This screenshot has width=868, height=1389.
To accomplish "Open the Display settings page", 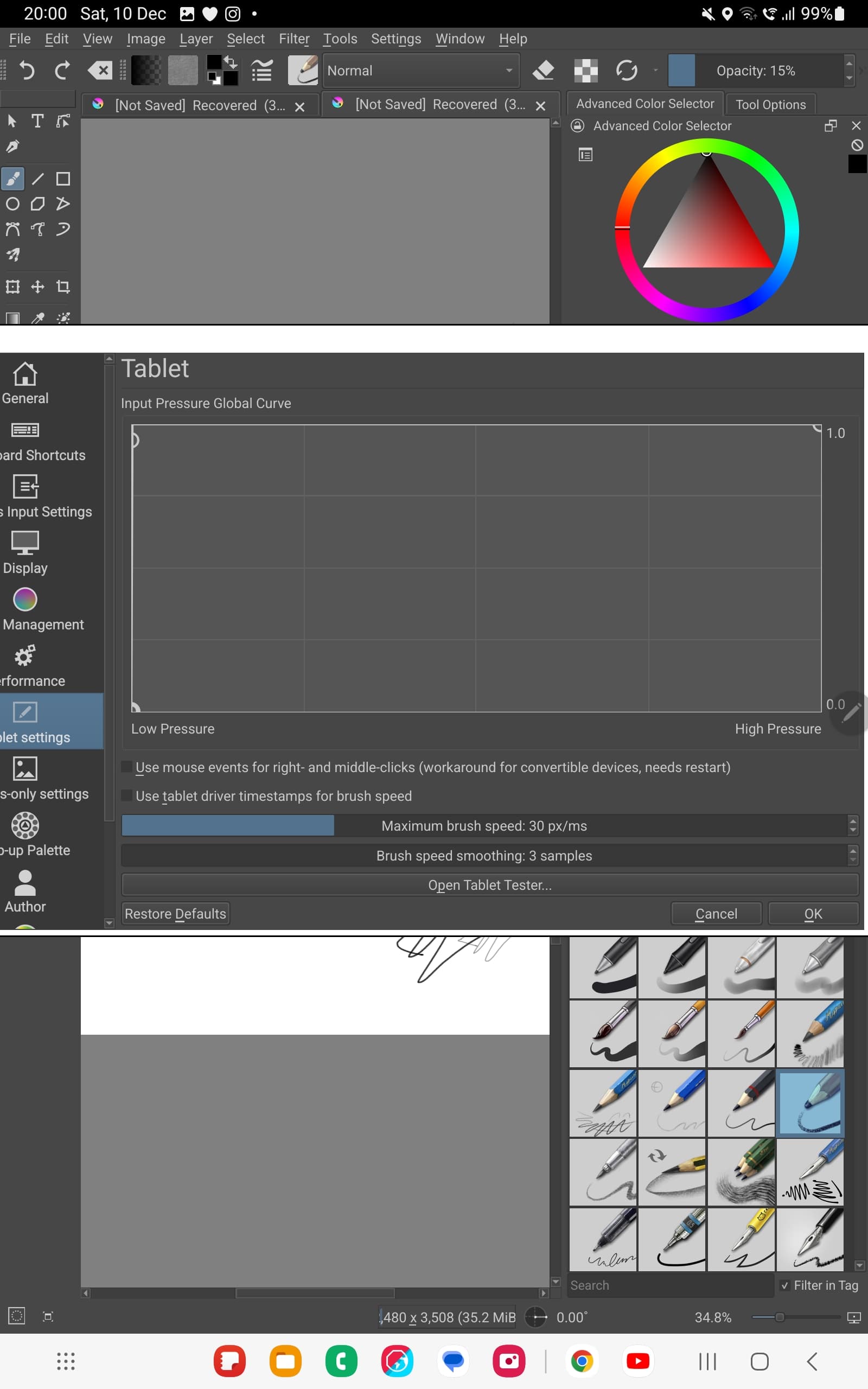I will pyautogui.click(x=25, y=552).
